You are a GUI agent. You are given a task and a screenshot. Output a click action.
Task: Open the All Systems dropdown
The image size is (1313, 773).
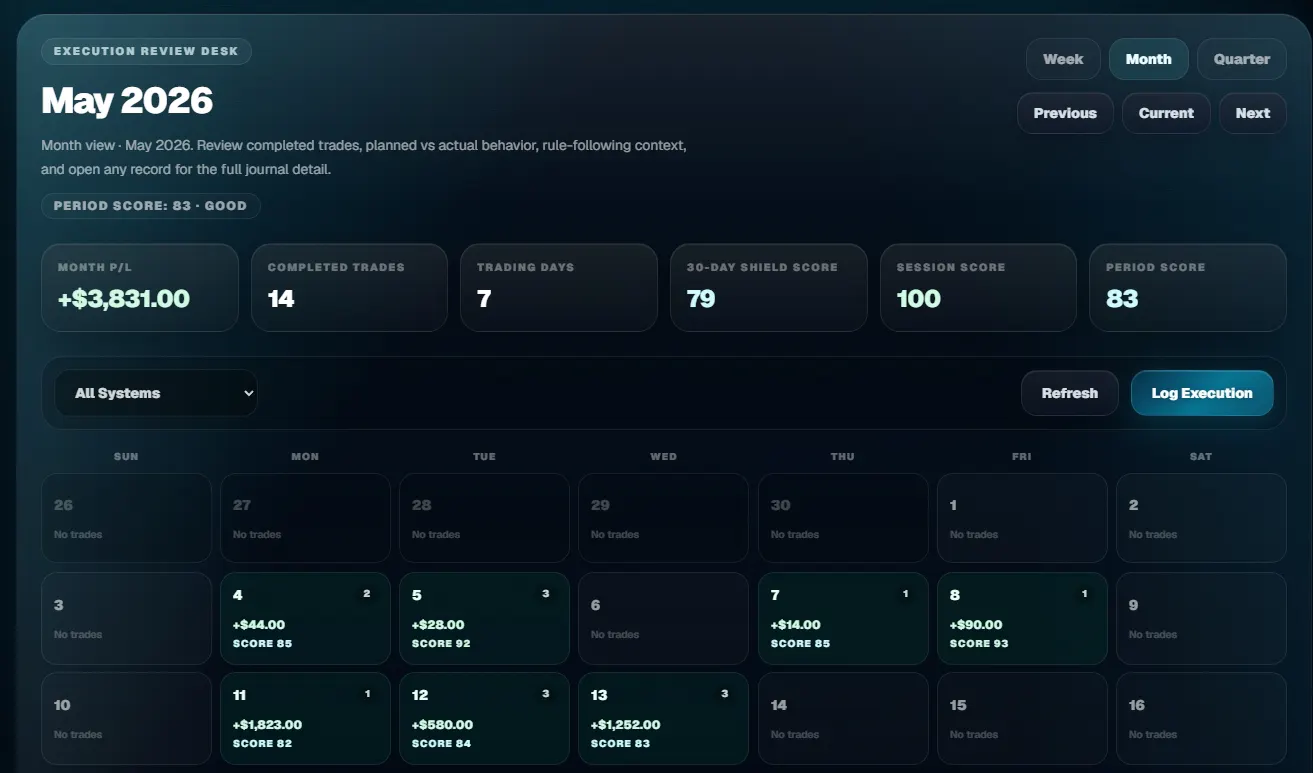click(155, 393)
